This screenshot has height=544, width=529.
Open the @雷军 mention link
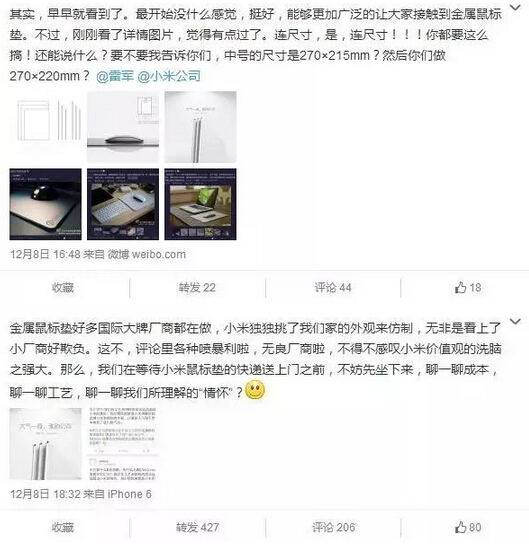[115, 76]
